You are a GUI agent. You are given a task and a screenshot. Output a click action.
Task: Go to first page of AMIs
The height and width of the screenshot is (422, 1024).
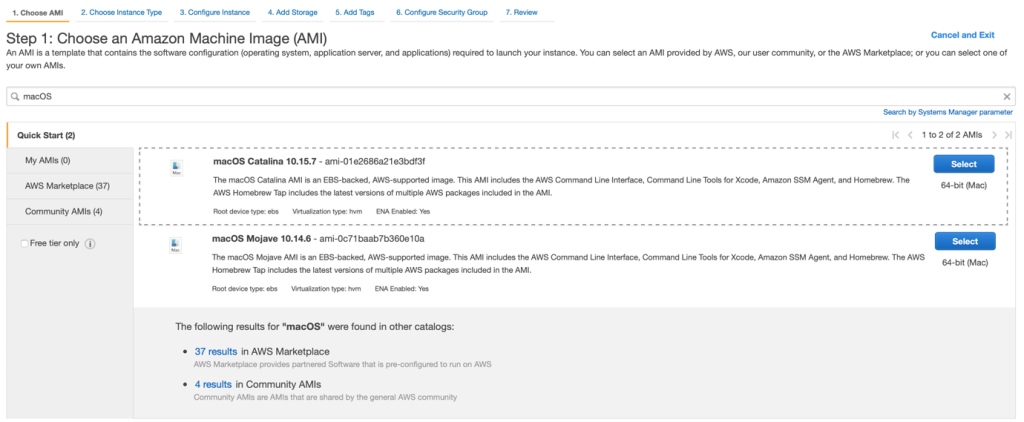pos(896,135)
